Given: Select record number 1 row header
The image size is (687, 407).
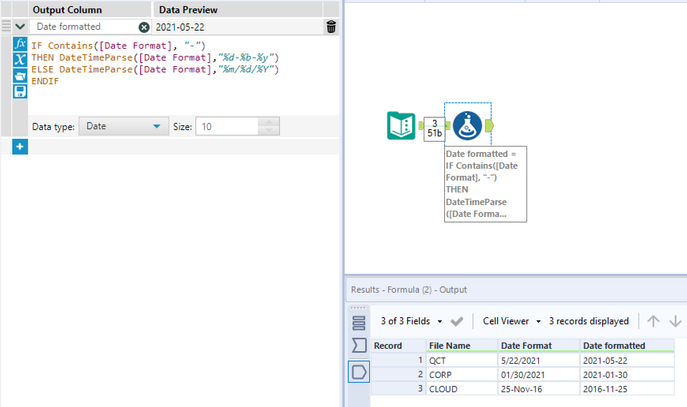Looking at the screenshot, I should [398, 361].
